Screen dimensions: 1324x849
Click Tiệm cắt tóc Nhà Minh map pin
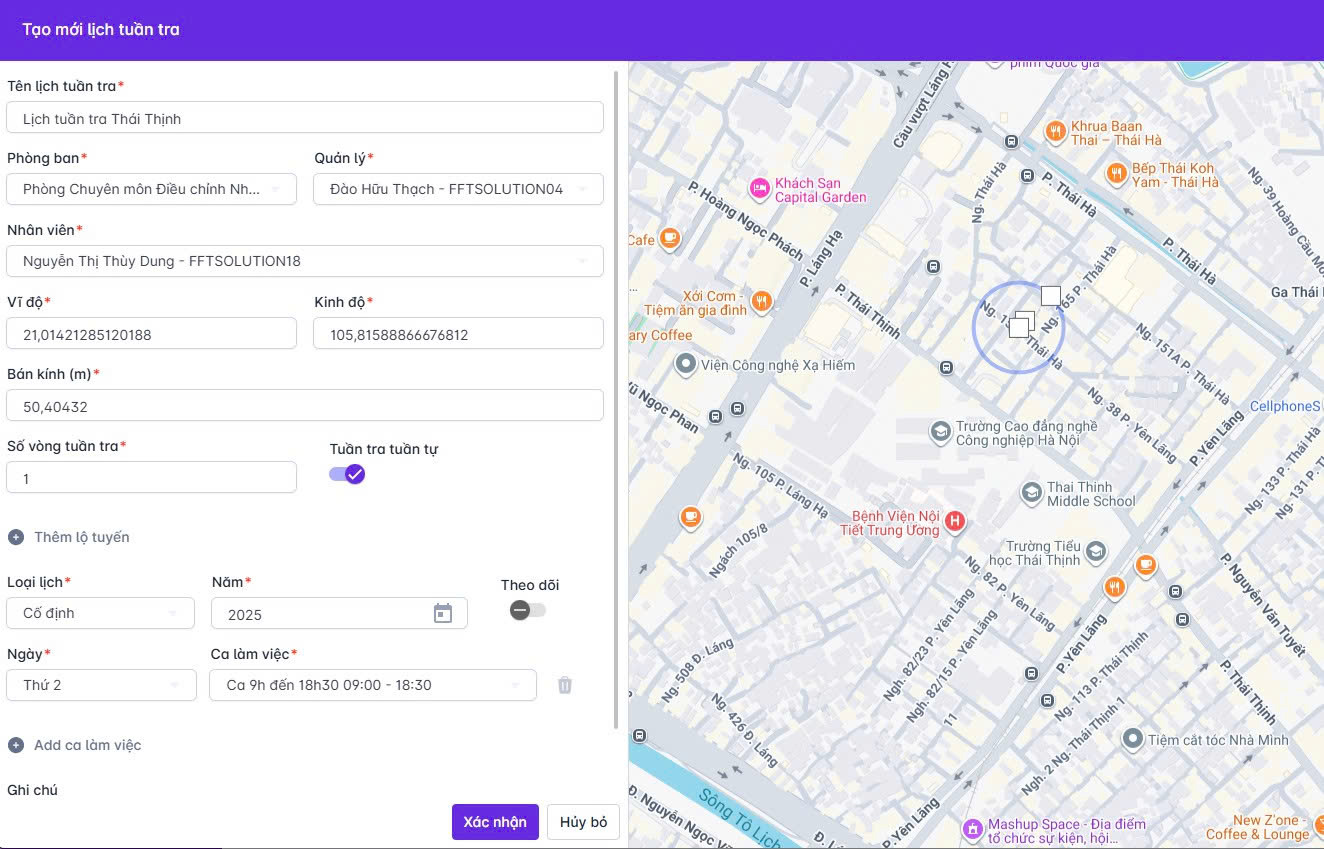click(1132, 739)
